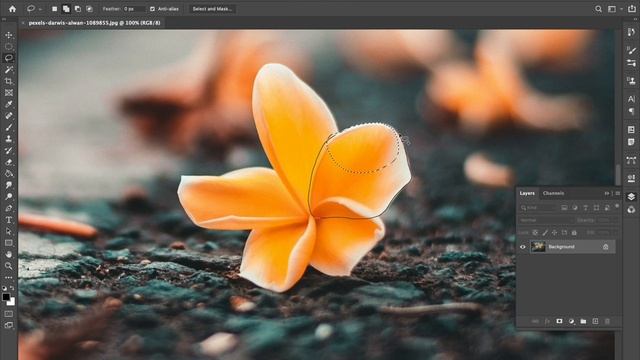Toggle the pixel layers filter
The image size is (640, 360).
point(564,208)
